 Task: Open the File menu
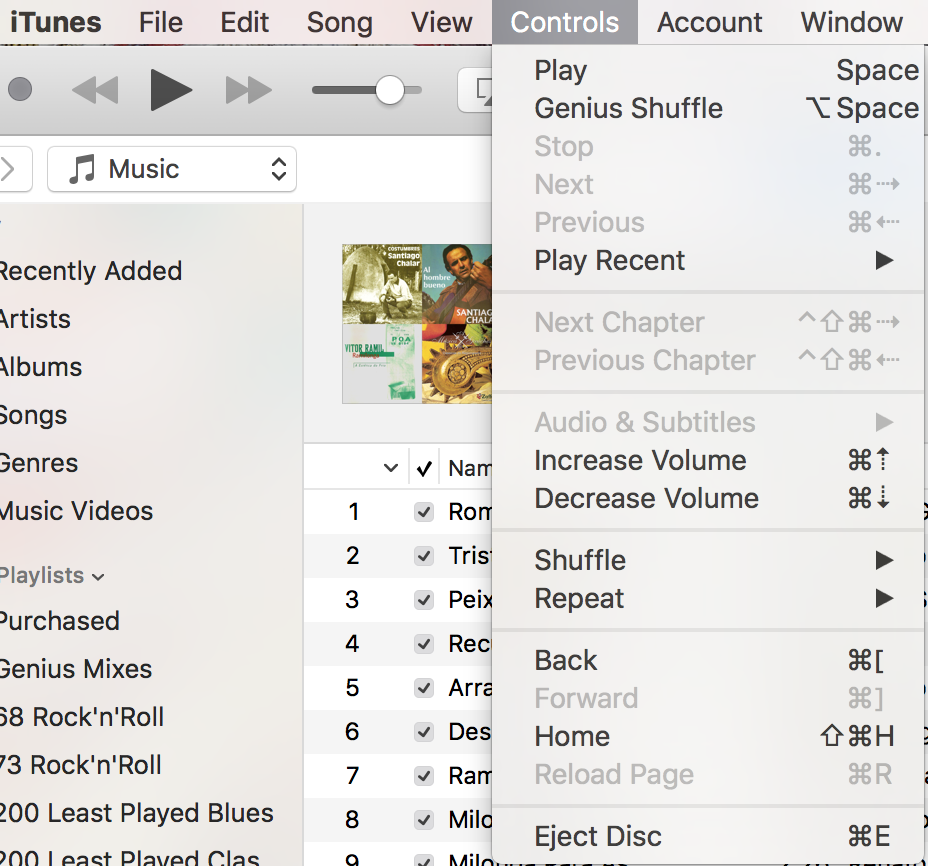[161, 22]
